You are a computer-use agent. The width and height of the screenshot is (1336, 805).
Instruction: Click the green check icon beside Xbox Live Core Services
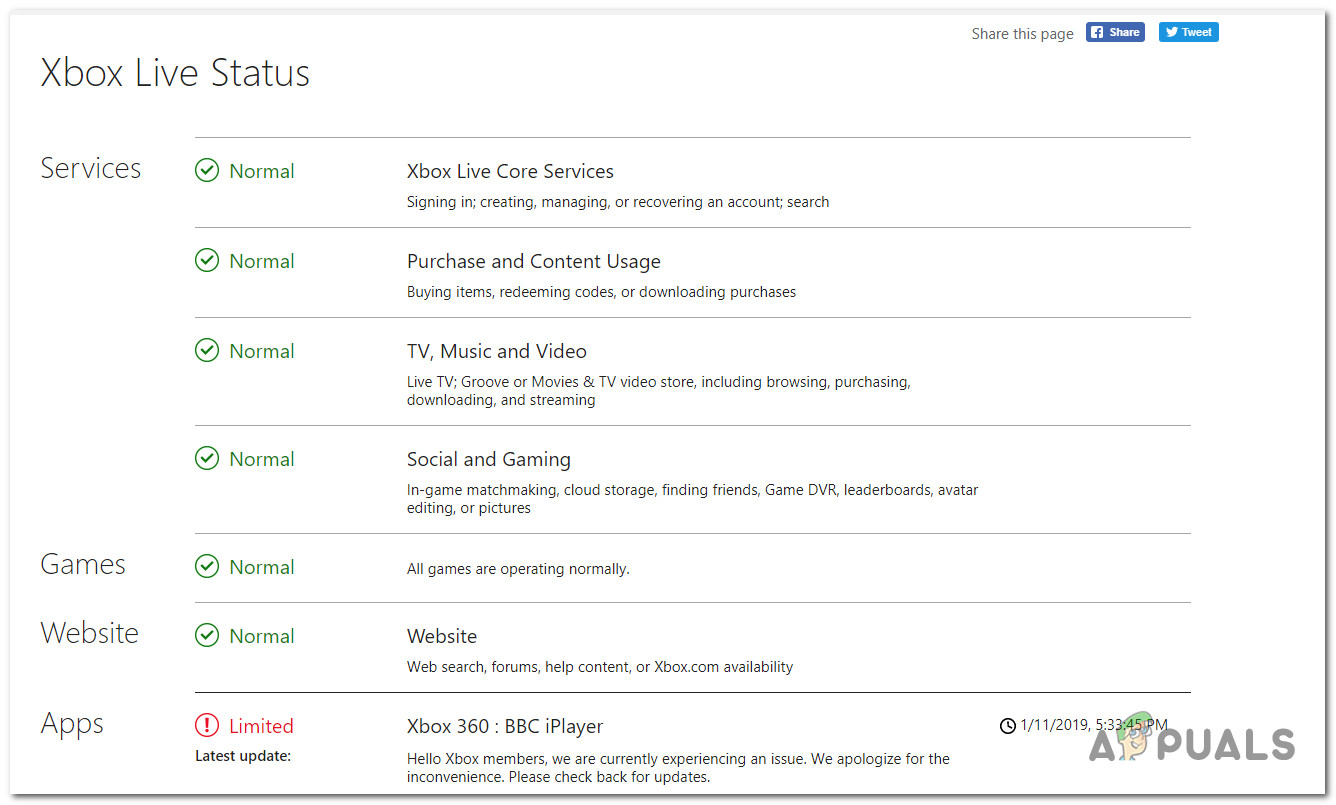(207, 171)
